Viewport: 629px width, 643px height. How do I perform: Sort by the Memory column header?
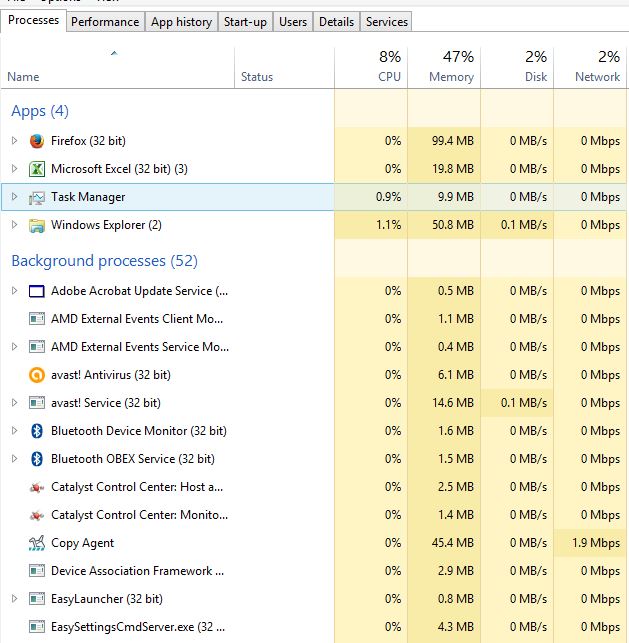click(x=444, y=68)
